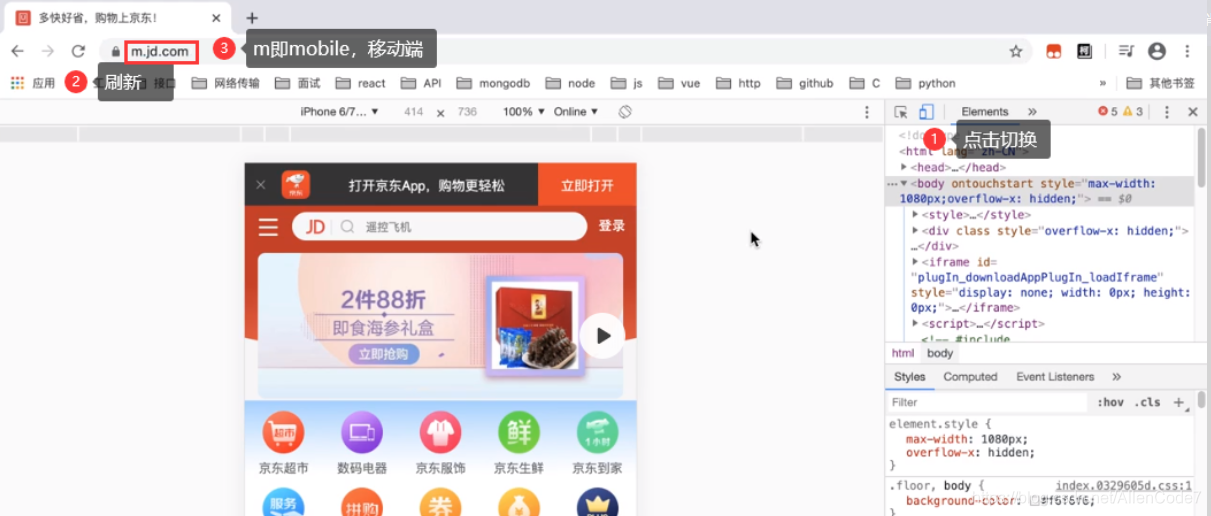1211x516 pixels.
Task: Switch to the Elements panel tab
Action: tap(985, 112)
